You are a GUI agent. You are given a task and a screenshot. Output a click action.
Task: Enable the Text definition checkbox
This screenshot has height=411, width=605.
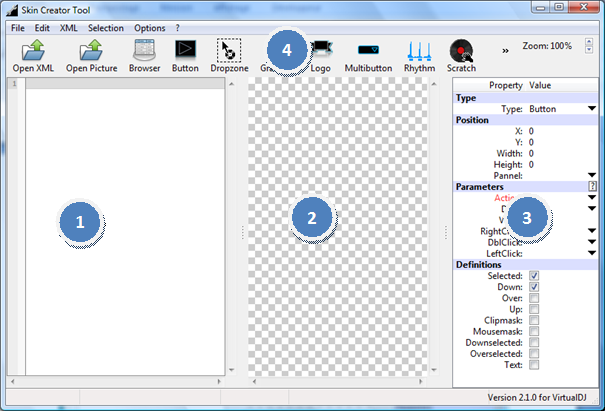(x=534, y=365)
